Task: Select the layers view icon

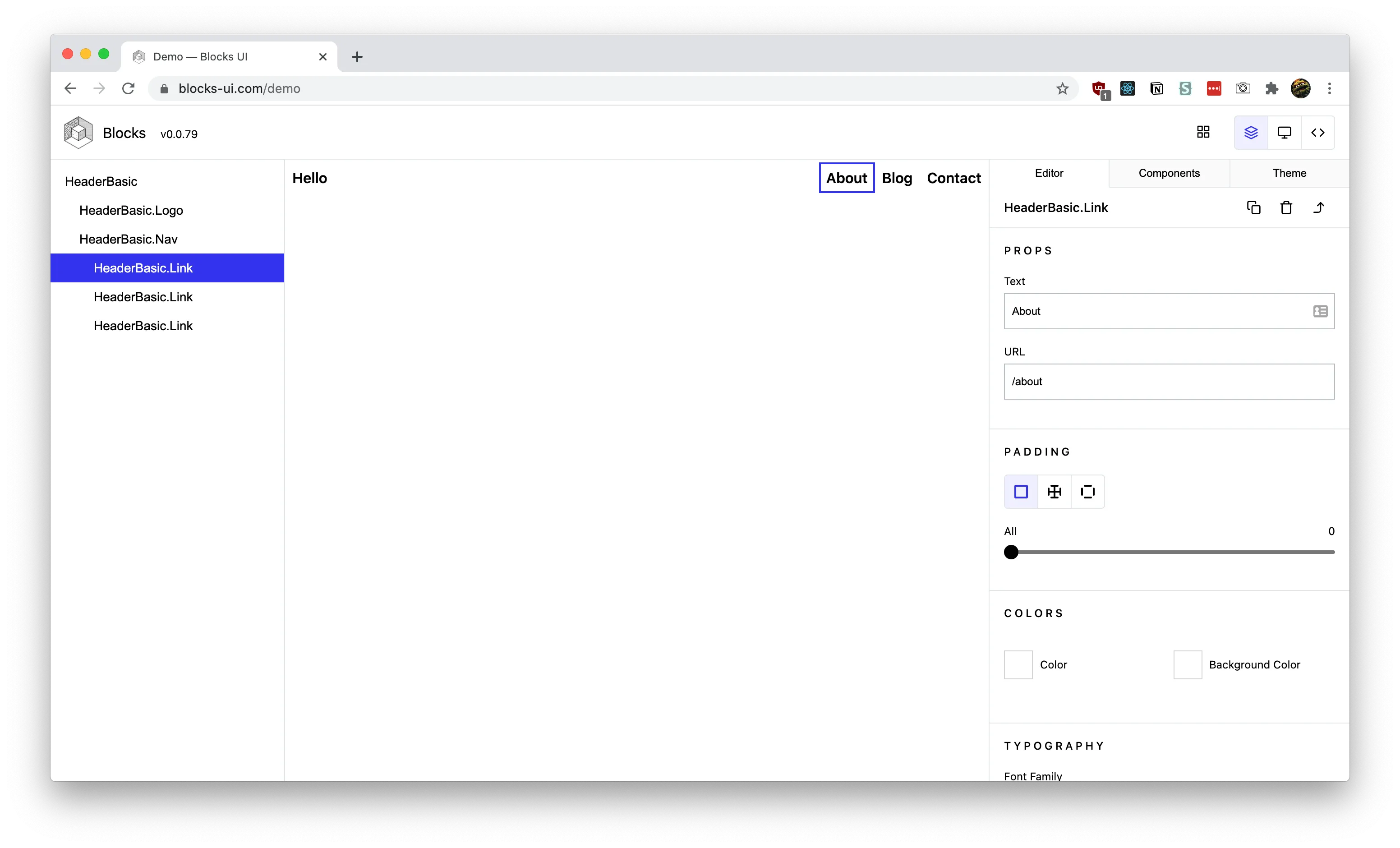Action: click(x=1251, y=133)
